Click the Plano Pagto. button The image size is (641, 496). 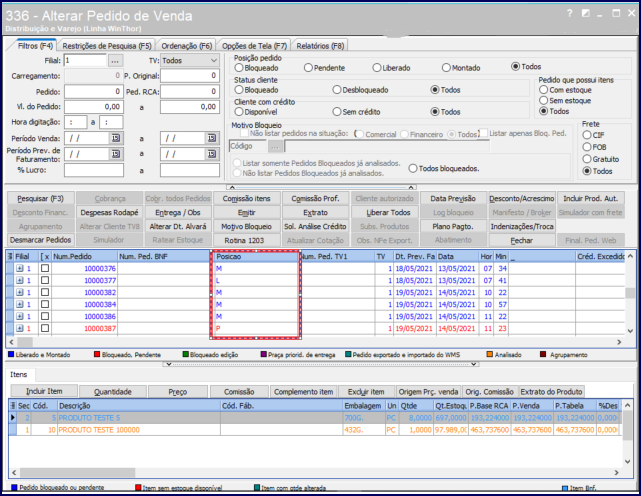coord(453,227)
